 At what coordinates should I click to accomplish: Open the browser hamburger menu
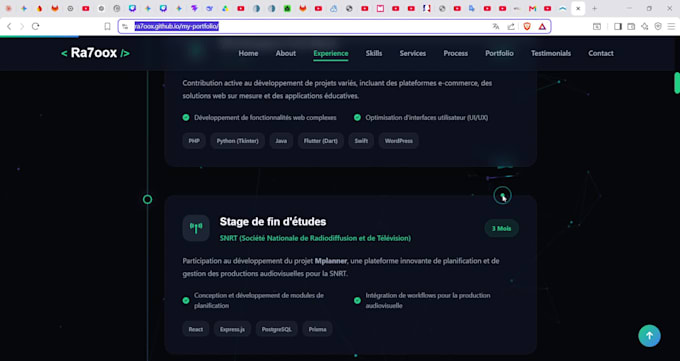point(671,26)
